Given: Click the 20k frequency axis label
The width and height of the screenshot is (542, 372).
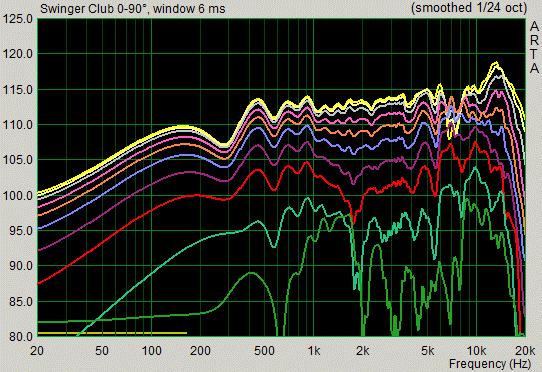Looking at the screenshot, I should 525,351.
